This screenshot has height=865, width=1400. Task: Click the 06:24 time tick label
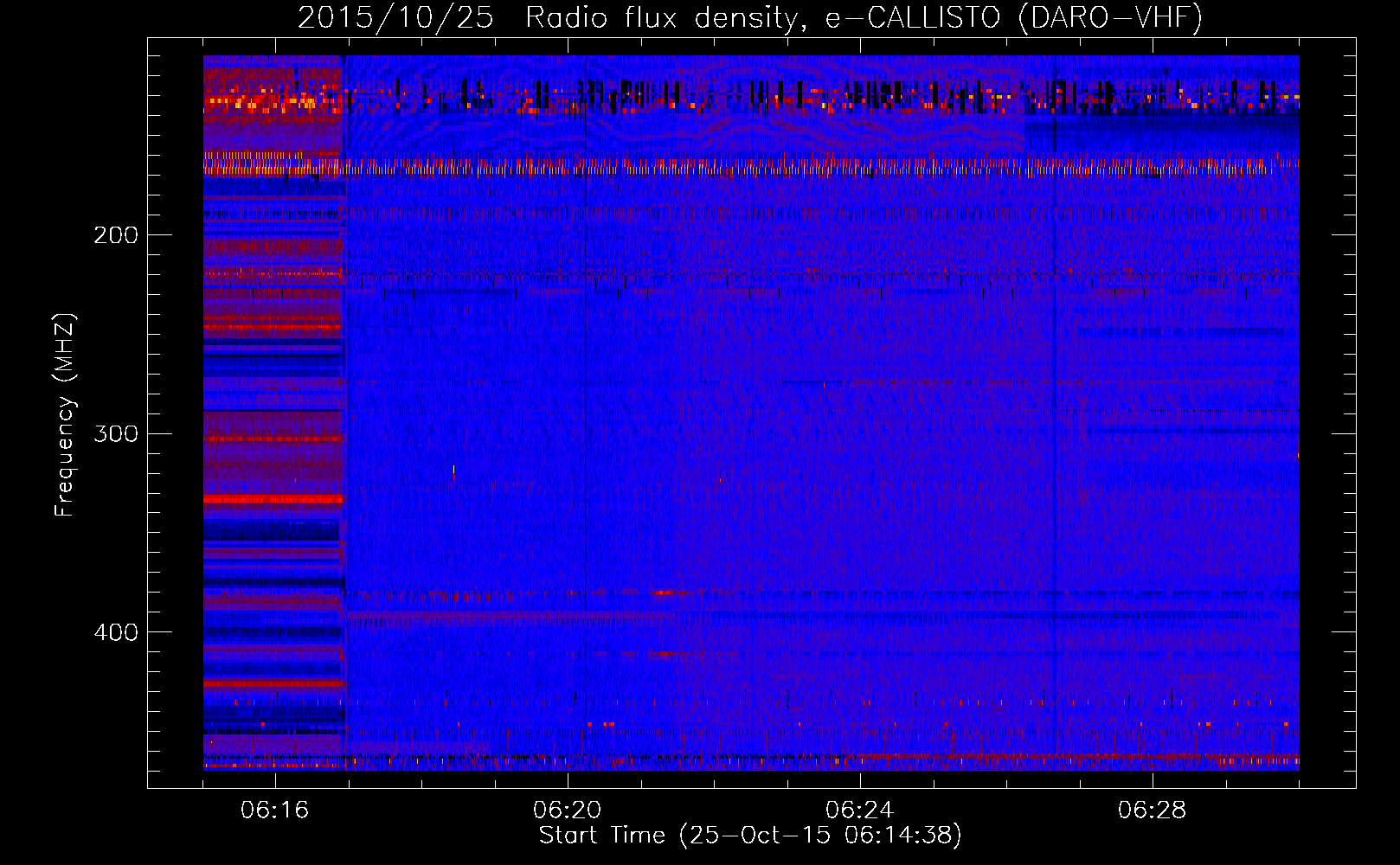point(860,811)
